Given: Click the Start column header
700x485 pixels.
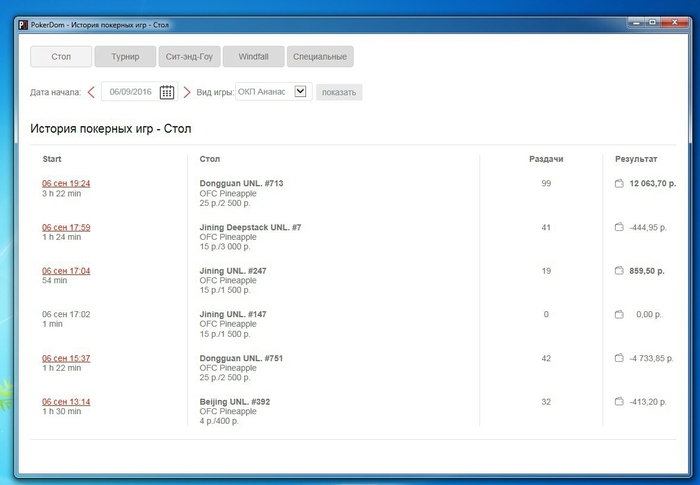Looking at the screenshot, I should 52,159.
